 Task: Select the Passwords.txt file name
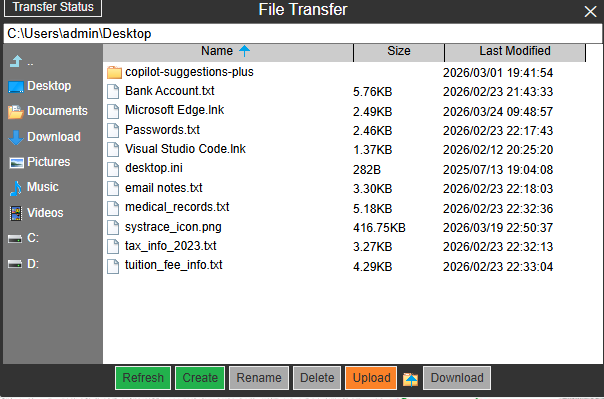pos(163,130)
